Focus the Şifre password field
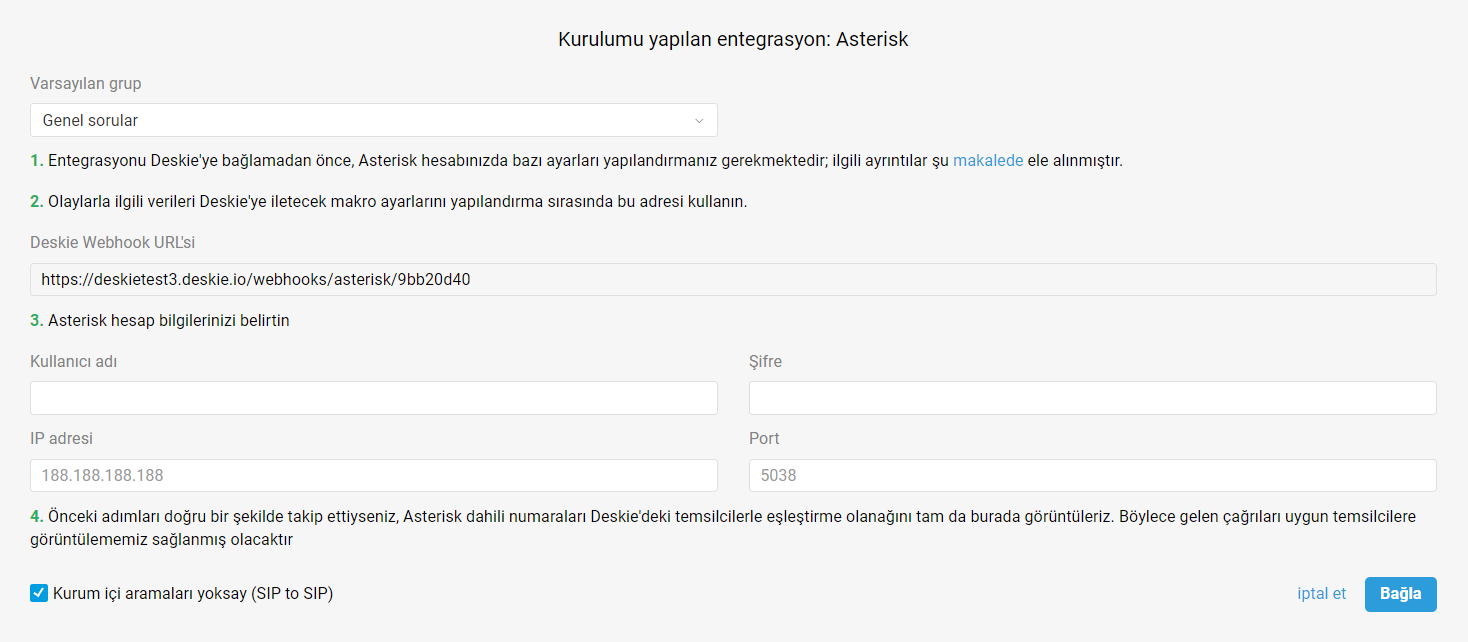The width and height of the screenshot is (1468, 642). (1093, 398)
